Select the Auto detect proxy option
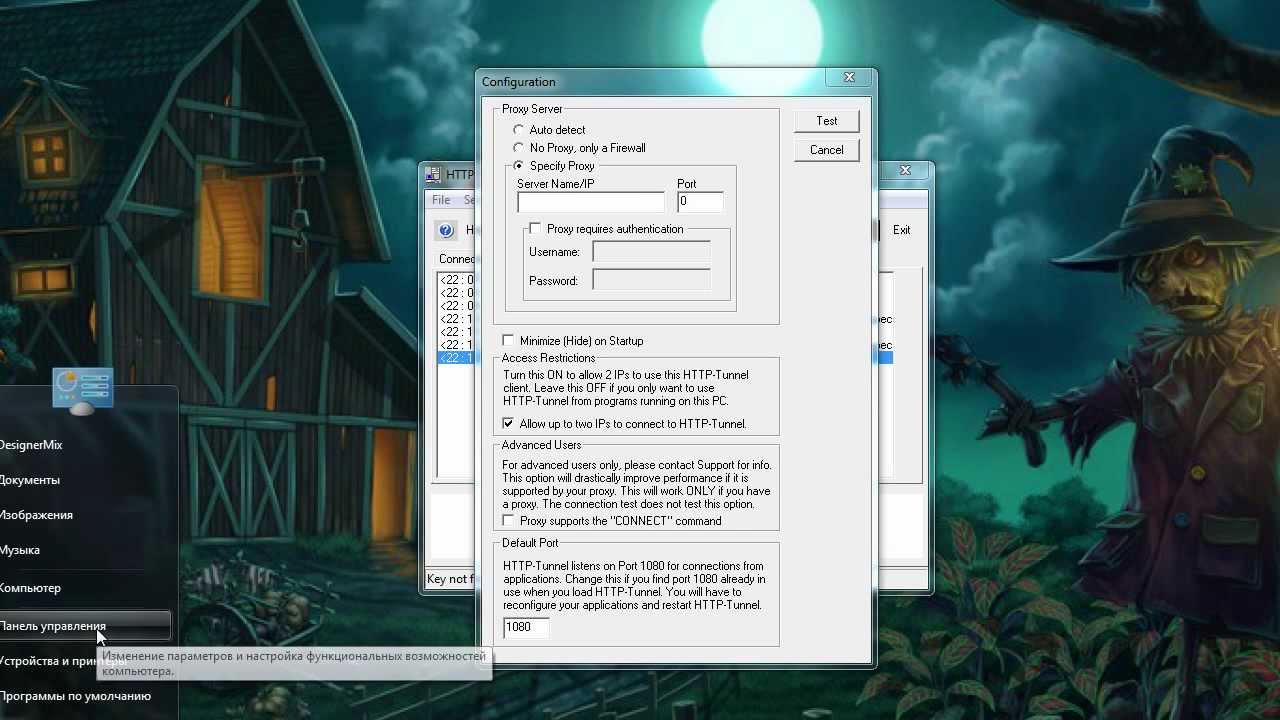The image size is (1280, 720). click(518, 130)
